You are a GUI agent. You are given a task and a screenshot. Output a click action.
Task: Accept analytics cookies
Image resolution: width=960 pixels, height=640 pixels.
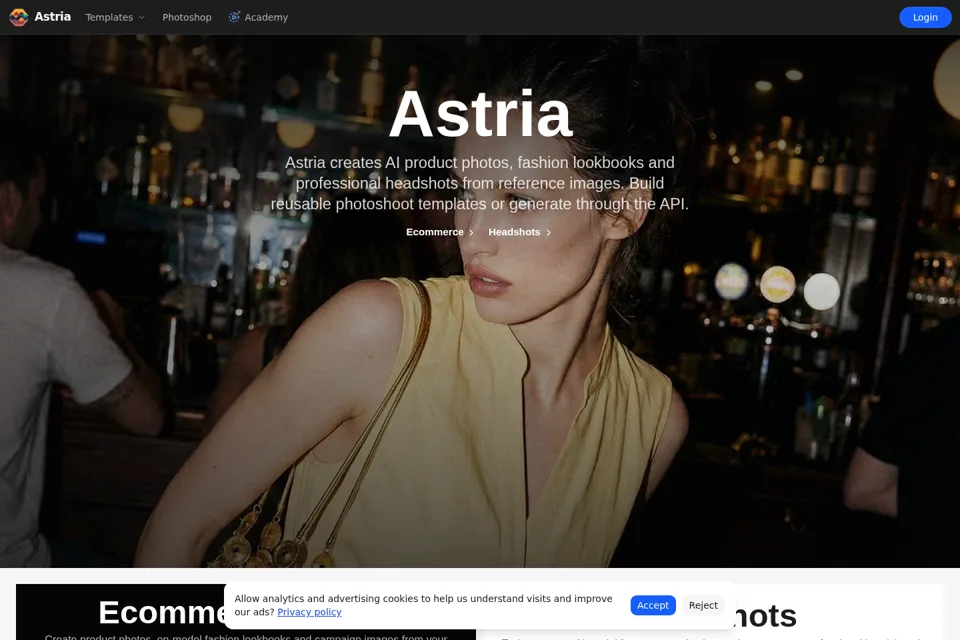click(653, 605)
